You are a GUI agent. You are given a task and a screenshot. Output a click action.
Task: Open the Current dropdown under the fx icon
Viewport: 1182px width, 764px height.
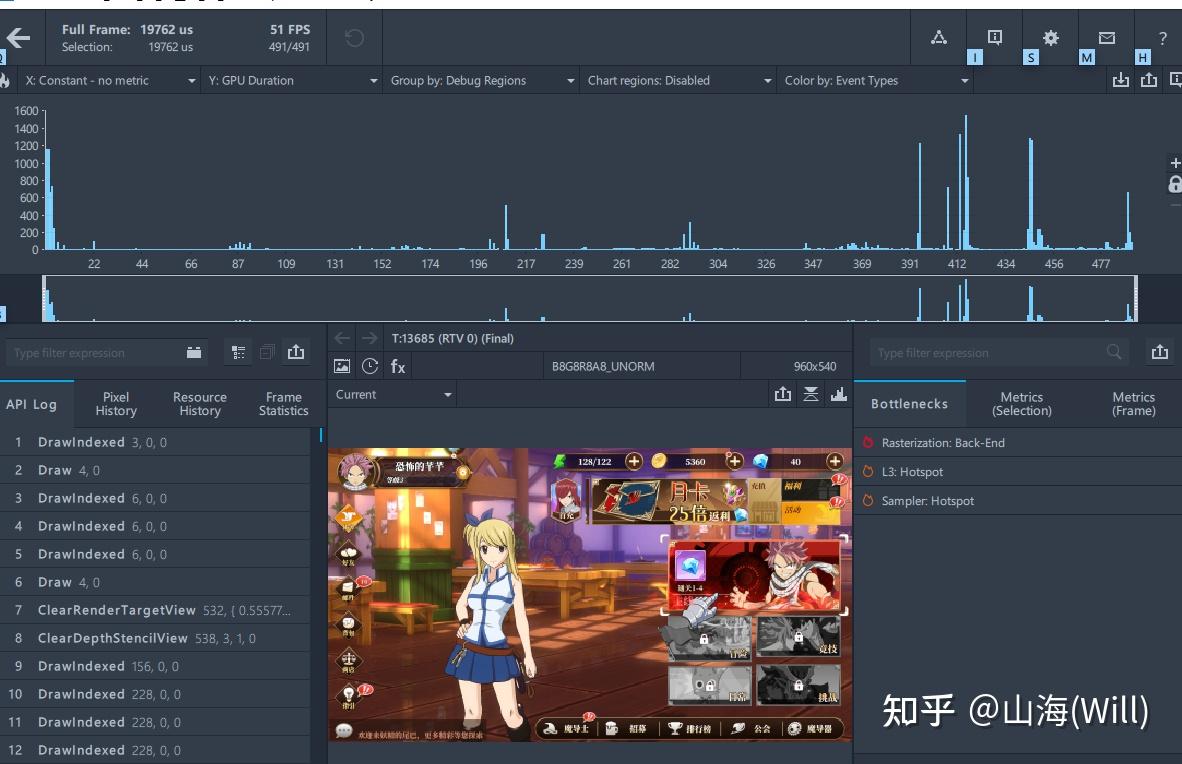coord(392,394)
